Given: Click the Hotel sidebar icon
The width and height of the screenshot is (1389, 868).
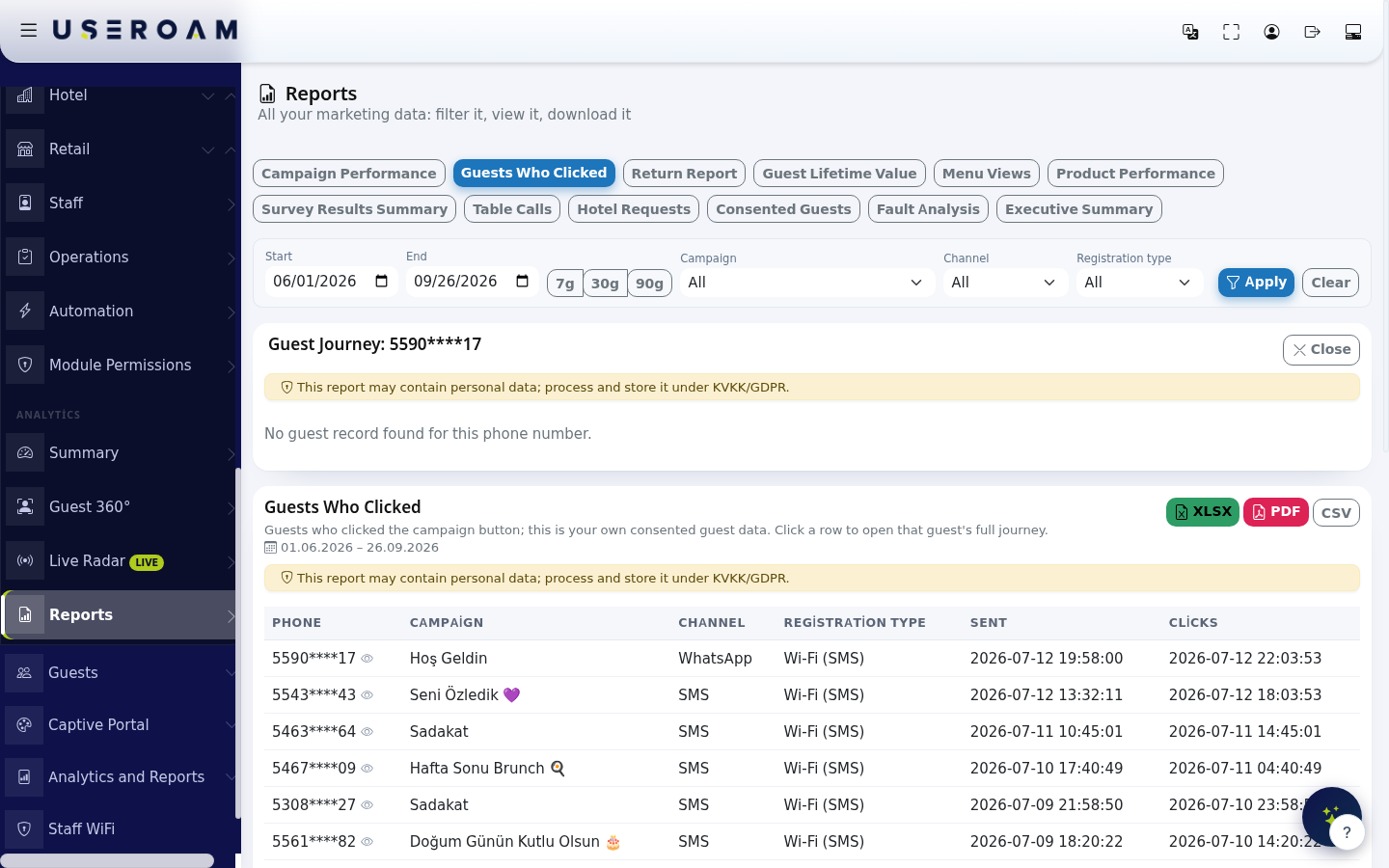Looking at the screenshot, I should (x=25, y=95).
